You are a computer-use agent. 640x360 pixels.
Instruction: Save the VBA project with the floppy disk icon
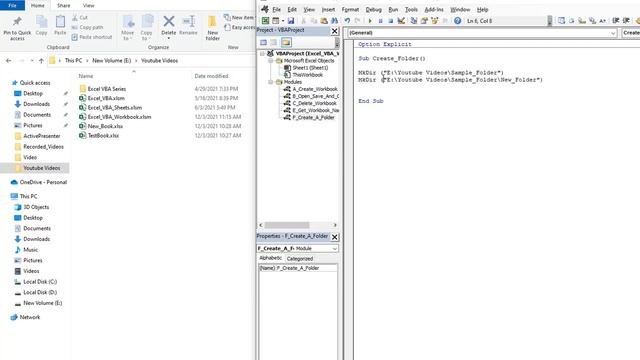click(291, 21)
